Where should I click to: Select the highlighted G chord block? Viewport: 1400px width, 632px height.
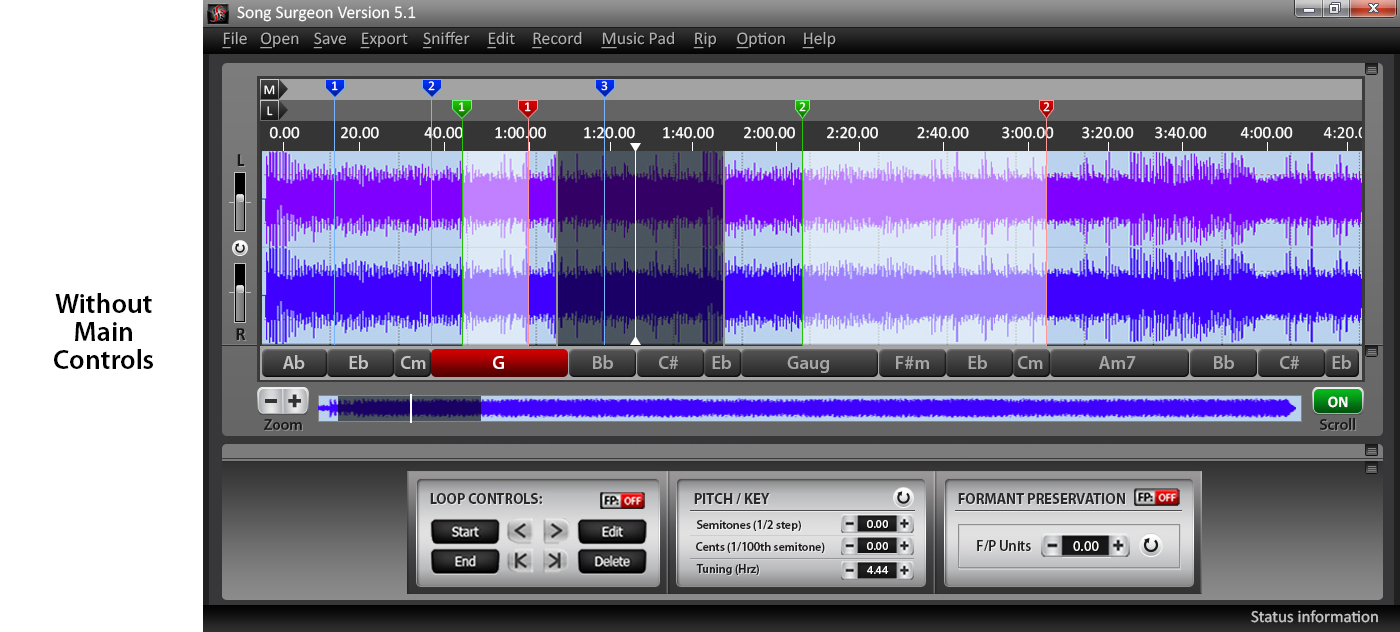[499, 363]
